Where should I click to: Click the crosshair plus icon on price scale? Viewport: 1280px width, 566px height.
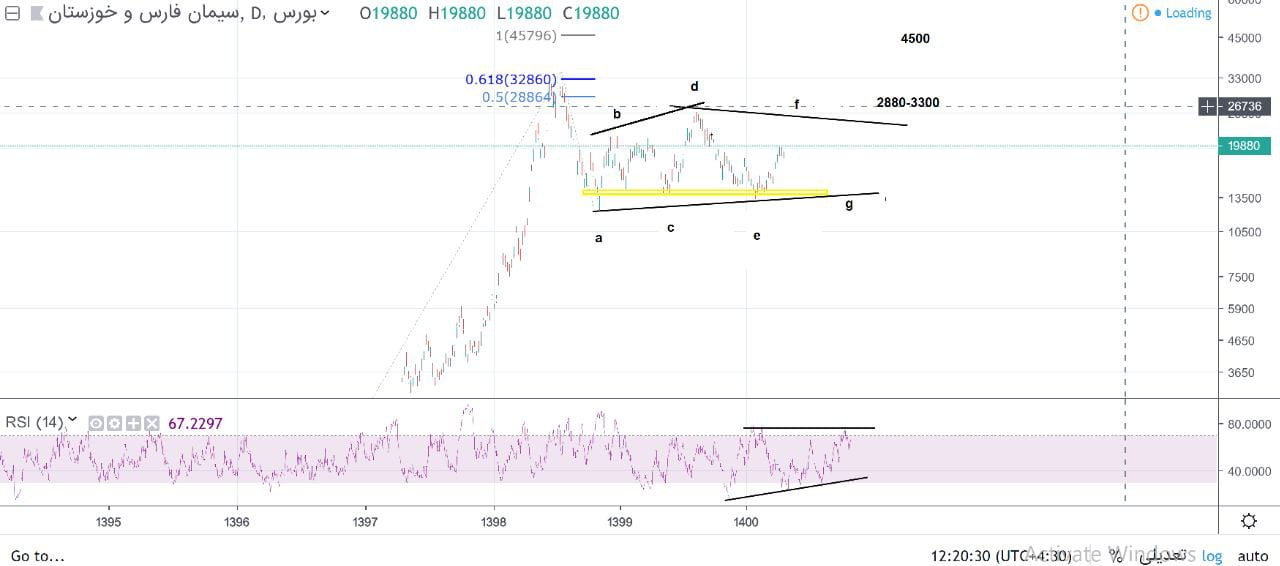pos(1209,106)
